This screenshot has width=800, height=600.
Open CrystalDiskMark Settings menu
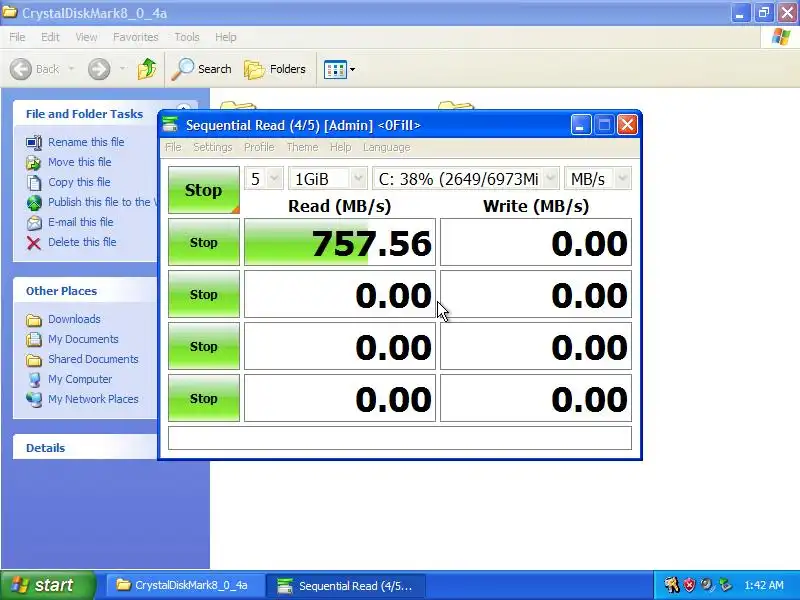(213, 147)
